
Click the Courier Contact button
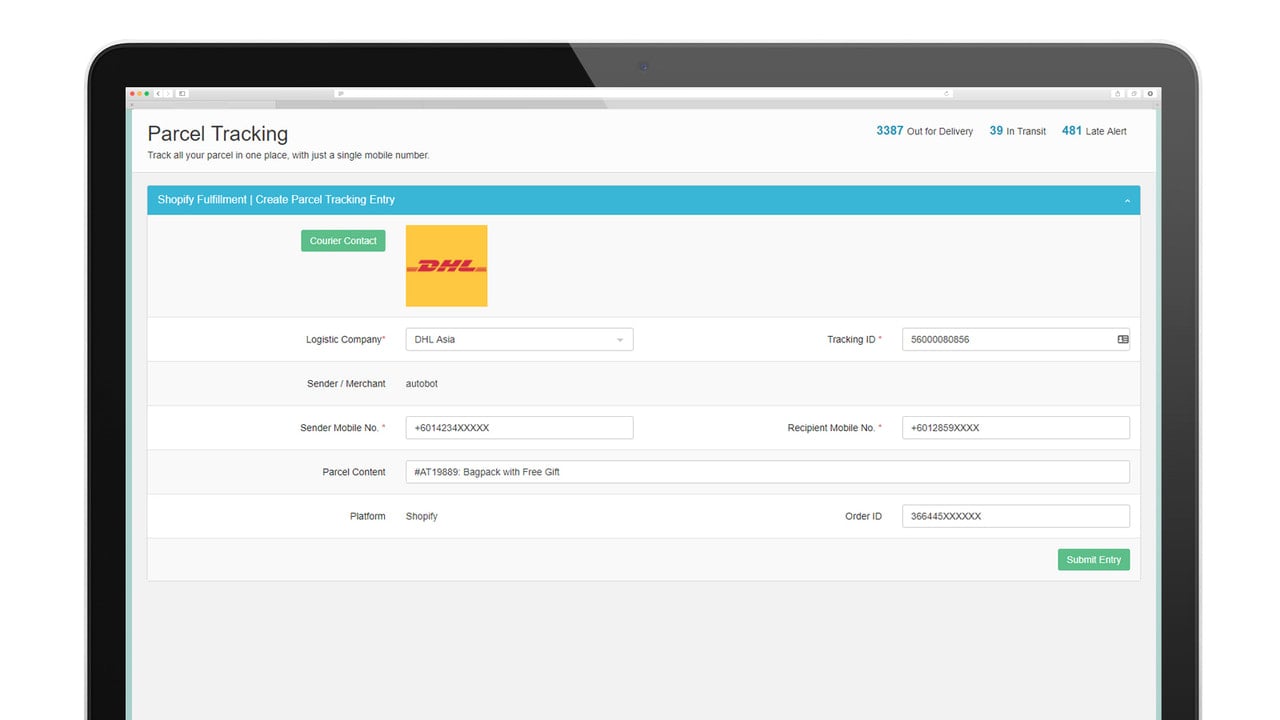tap(343, 241)
